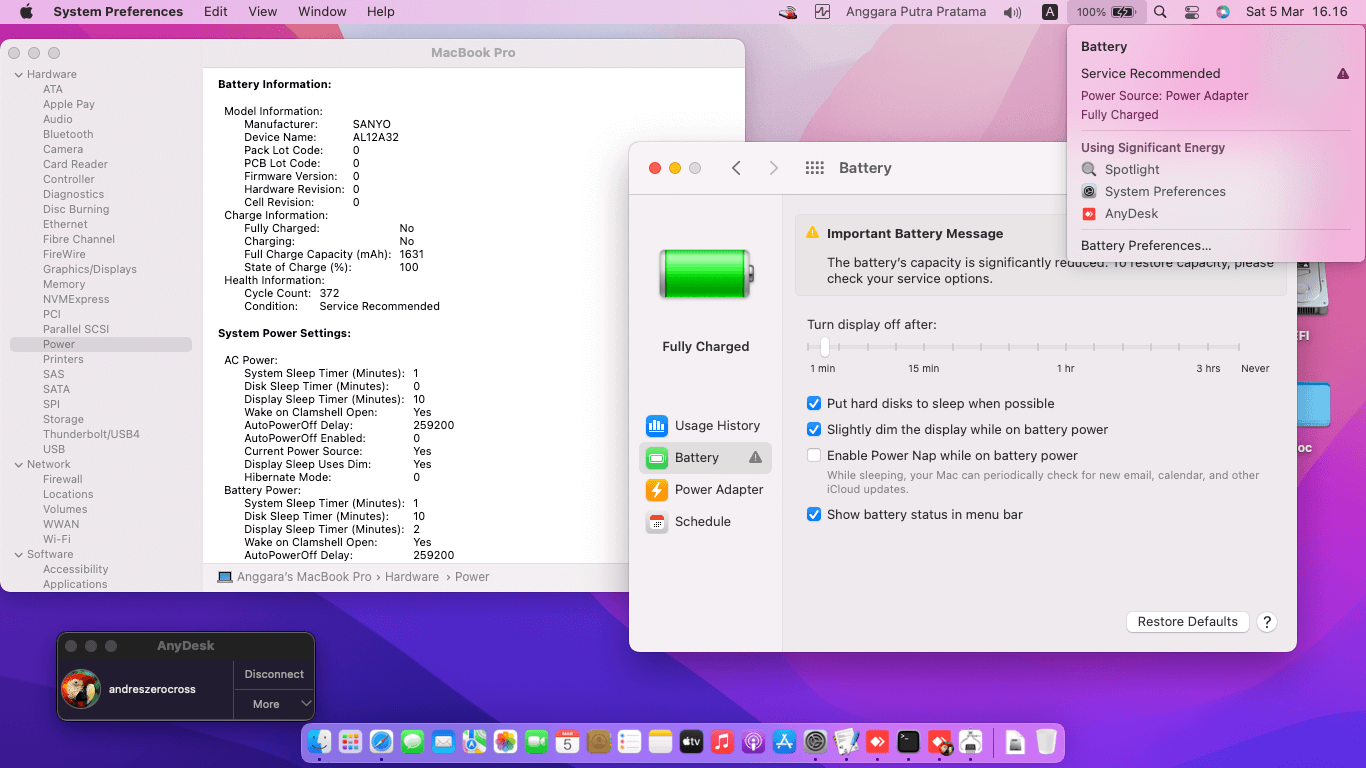1366x768 pixels.
Task: Open App Store dock icon
Action: pos(784,741)
